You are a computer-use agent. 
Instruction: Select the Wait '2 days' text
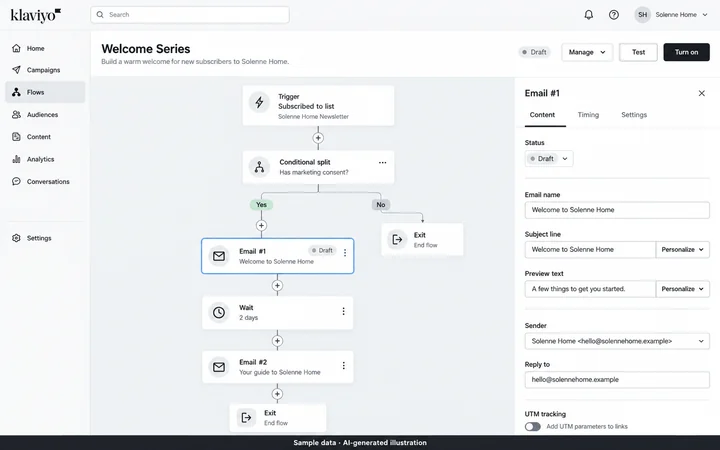pos(248,318)
